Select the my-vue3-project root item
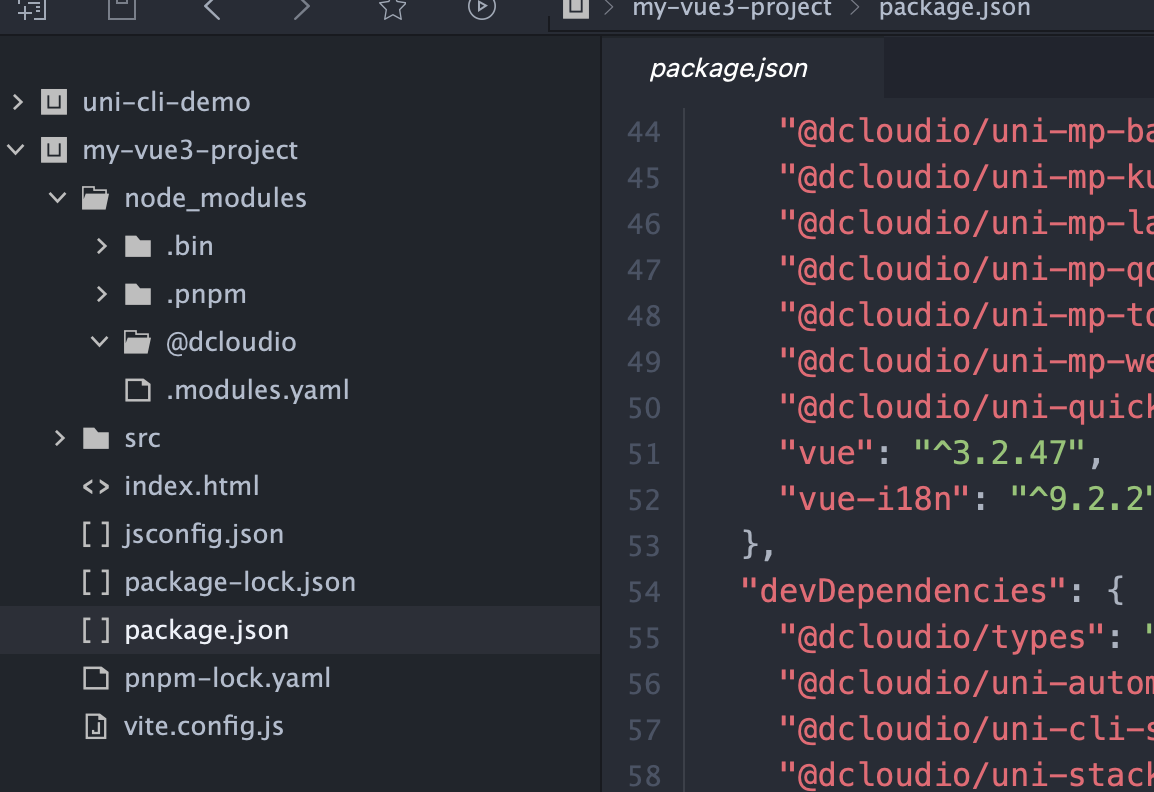The image size is (1154, 792). pos(190,151)
